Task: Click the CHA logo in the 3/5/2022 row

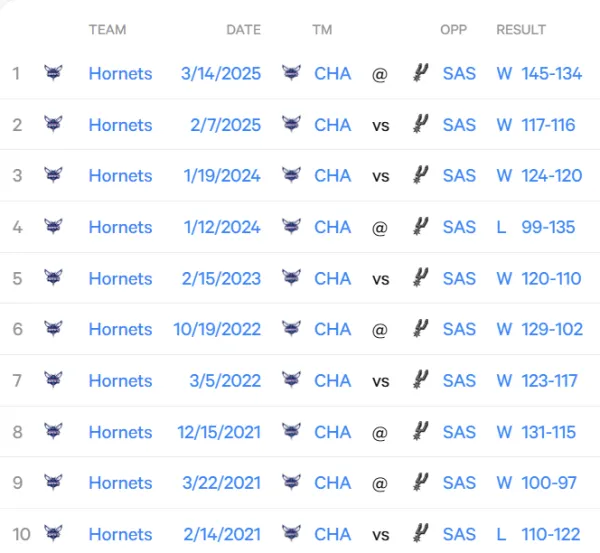Action: click(x=291, y=380)
